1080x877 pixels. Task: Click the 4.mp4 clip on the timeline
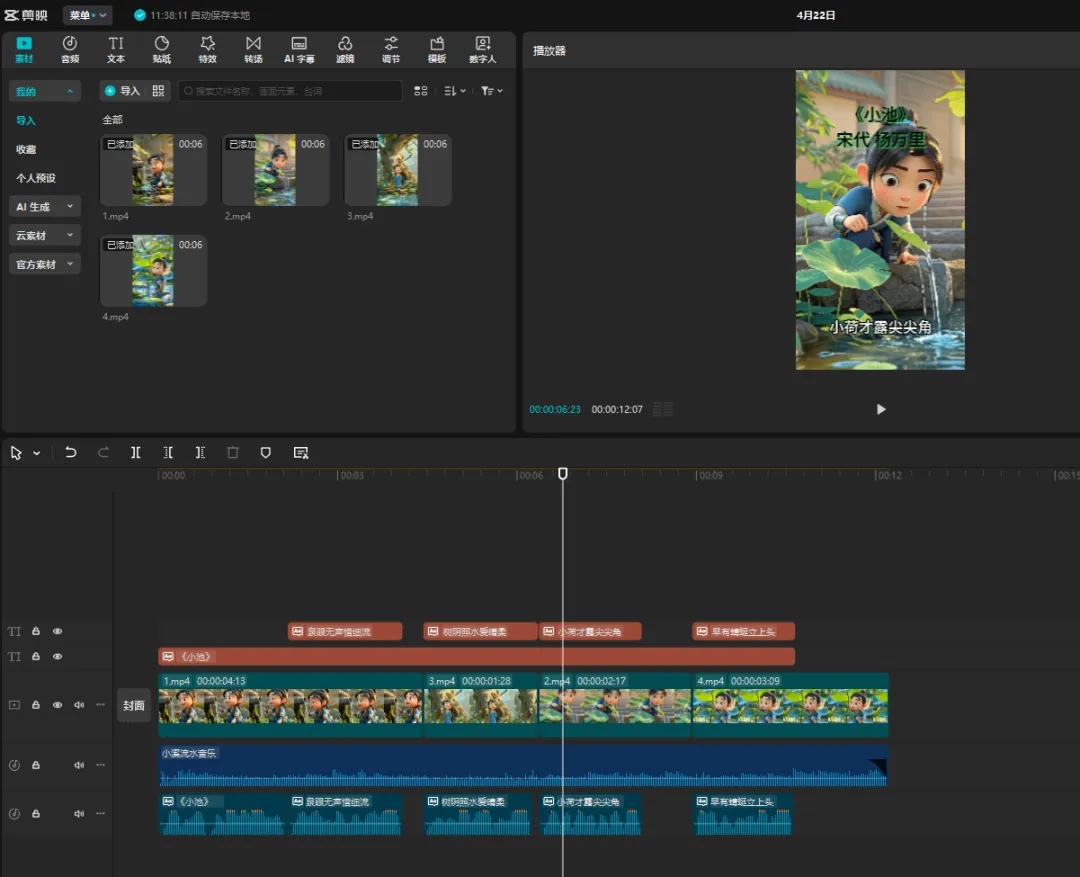(790, 705)
